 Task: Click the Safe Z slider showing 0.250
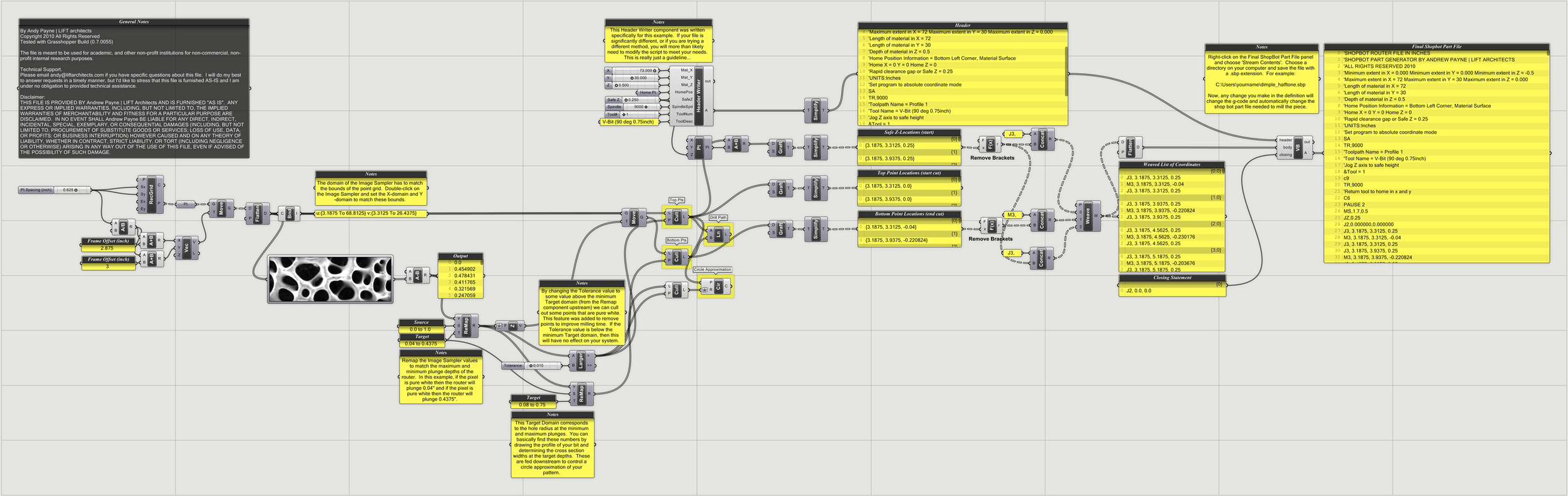(632, 100)
